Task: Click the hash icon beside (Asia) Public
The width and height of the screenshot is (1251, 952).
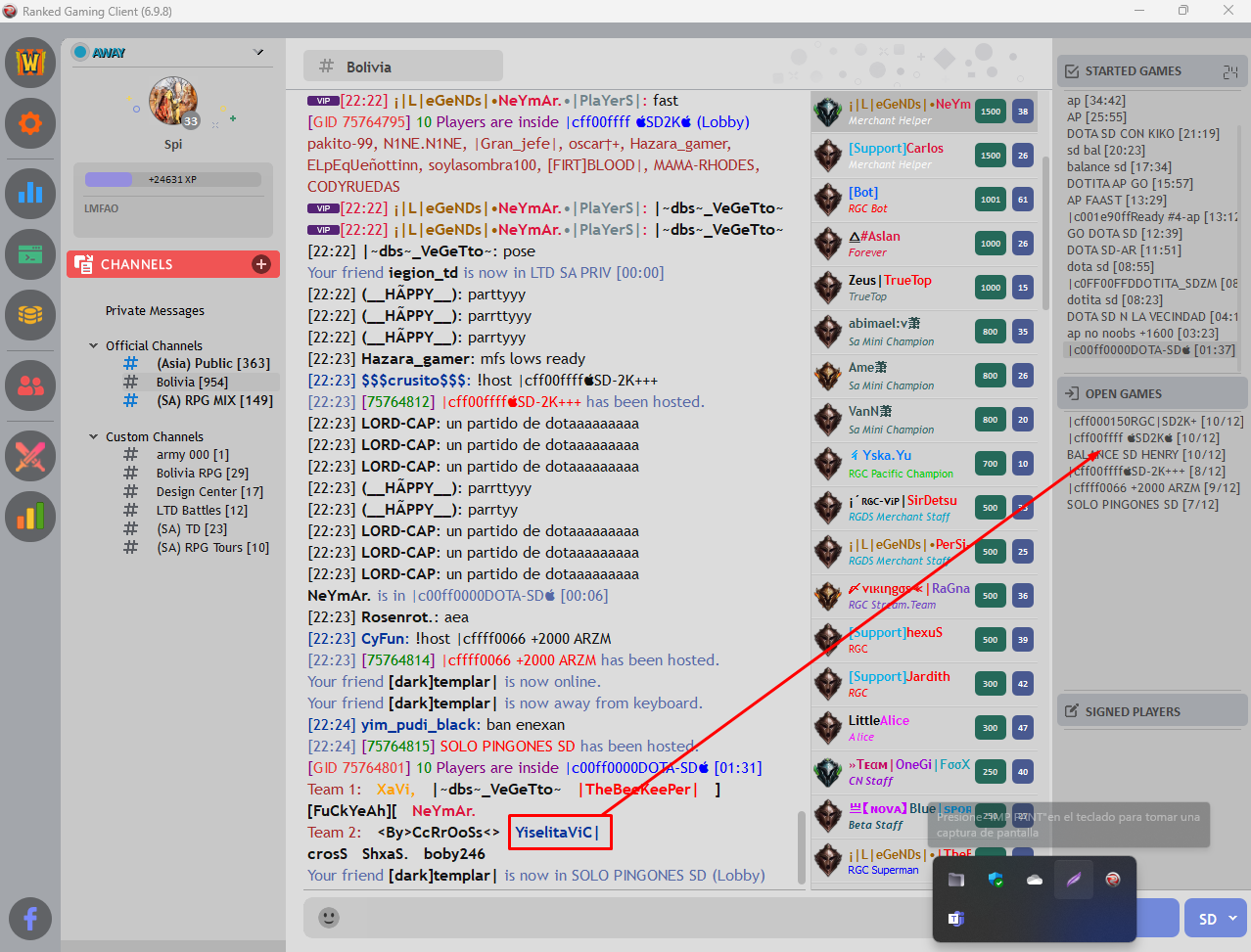Action: click(x=130, y=363)
